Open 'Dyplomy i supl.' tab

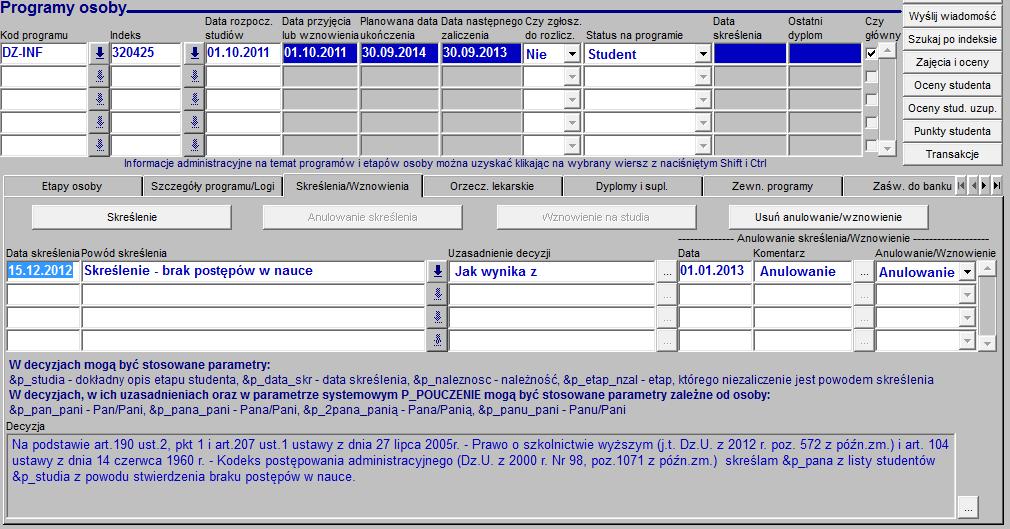coord(632,186)
